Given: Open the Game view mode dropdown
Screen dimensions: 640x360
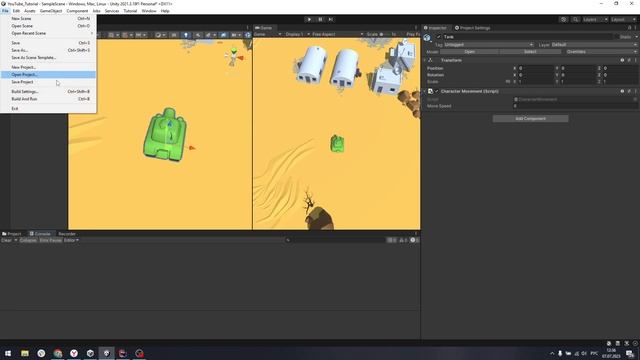Looking at the screenshot, I should pos(268,34).
